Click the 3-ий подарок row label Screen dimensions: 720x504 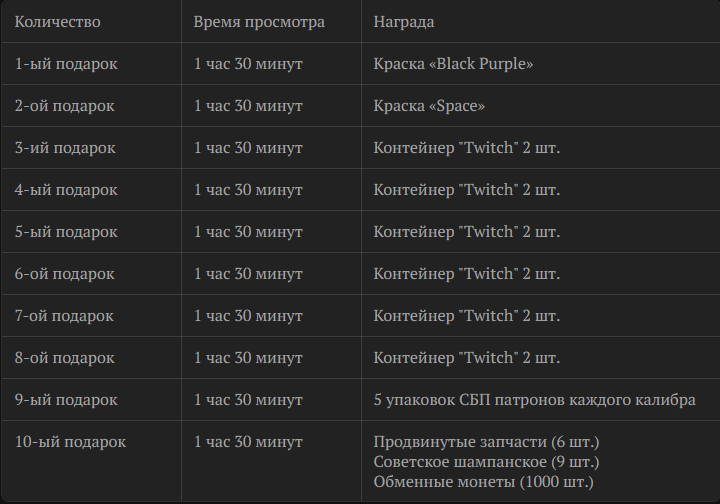[x=65, y=148]
